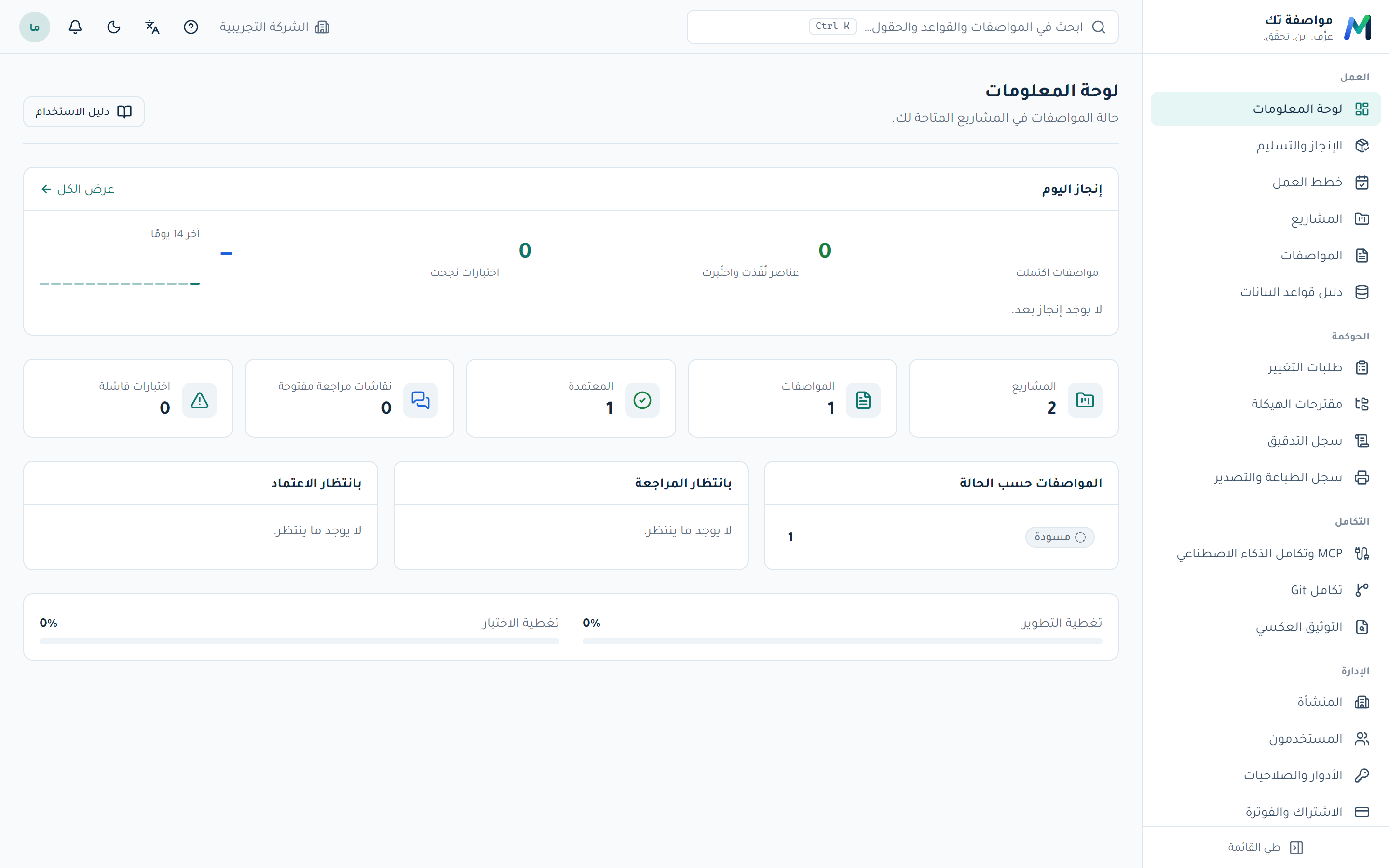Open the نقاشات مراجعة مفتوحة card

click(x=350, y=398)
